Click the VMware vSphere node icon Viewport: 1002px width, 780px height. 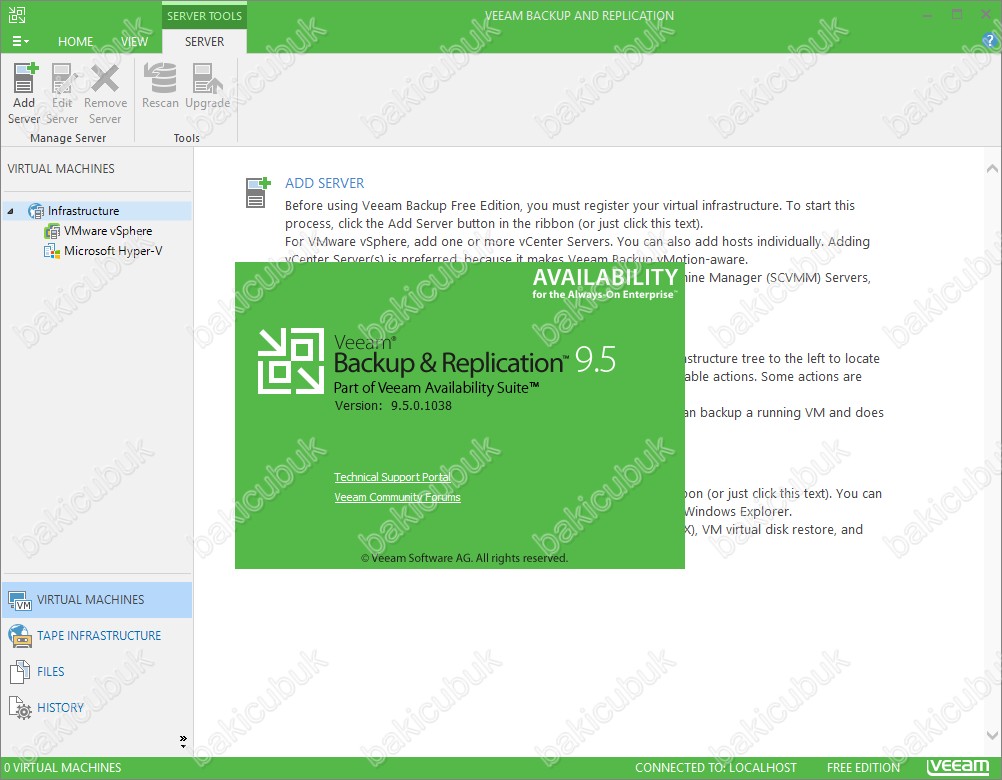pyautogui.click(x=52, y=231)
